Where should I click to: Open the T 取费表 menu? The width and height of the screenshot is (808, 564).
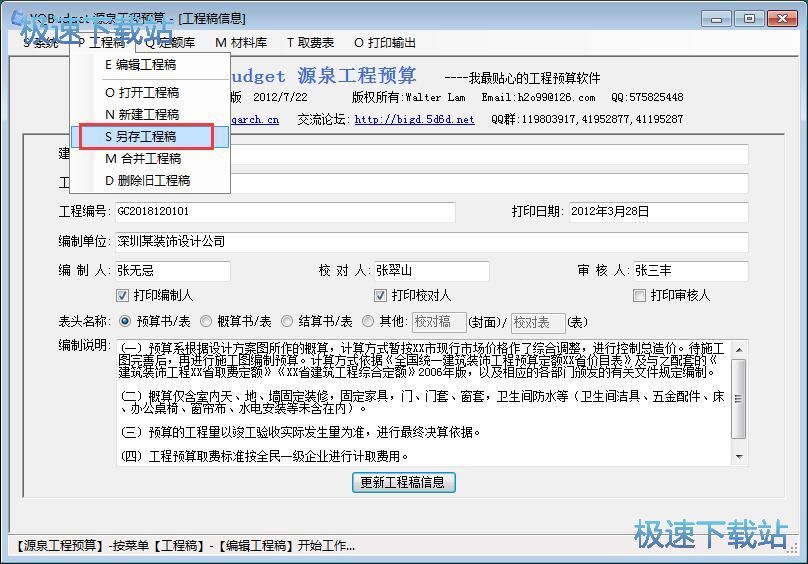310,42
